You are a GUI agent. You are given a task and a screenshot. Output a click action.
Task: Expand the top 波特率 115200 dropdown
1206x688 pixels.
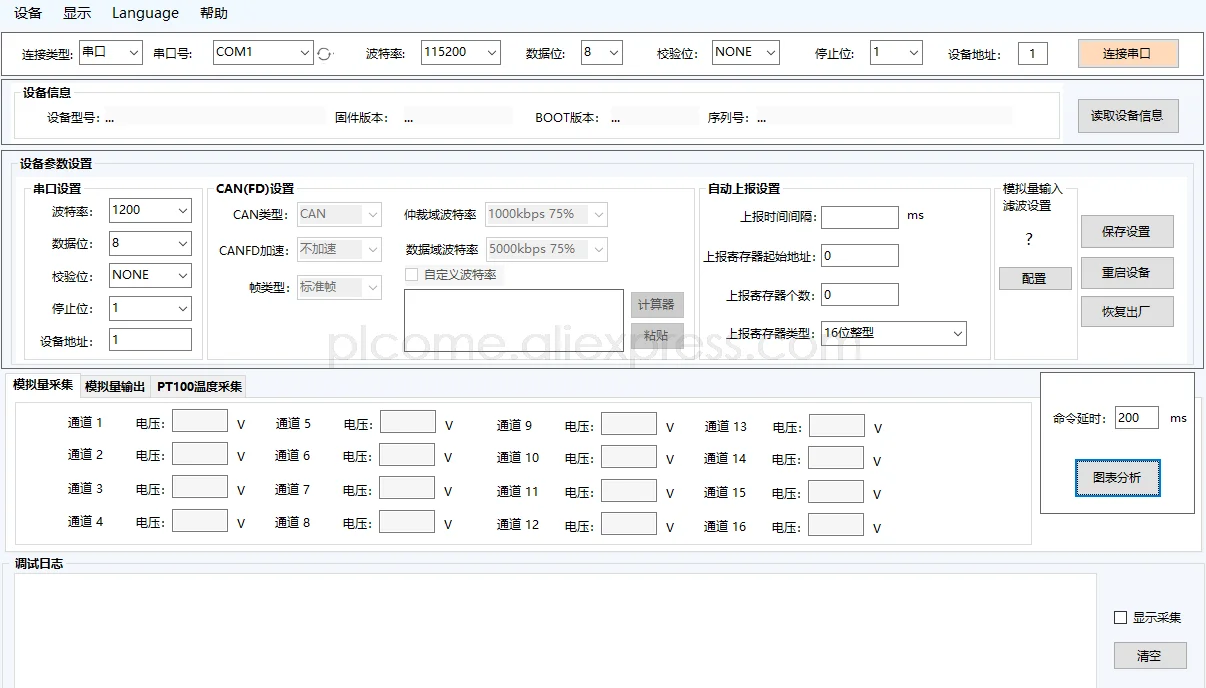click(x=461, y=52)
